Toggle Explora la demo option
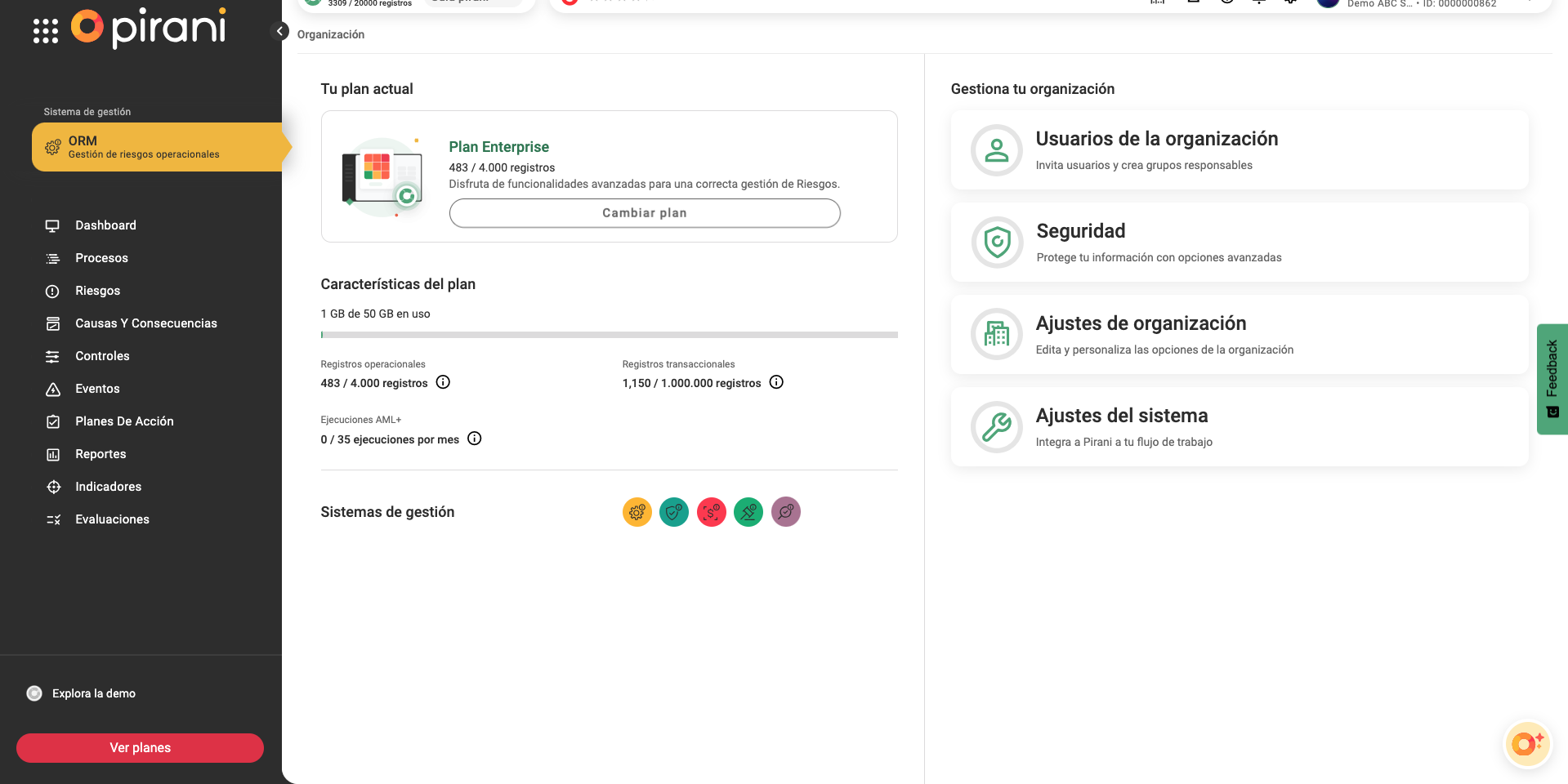The width and height of the screenshot is (1568, 784). [x=35, y=693]
